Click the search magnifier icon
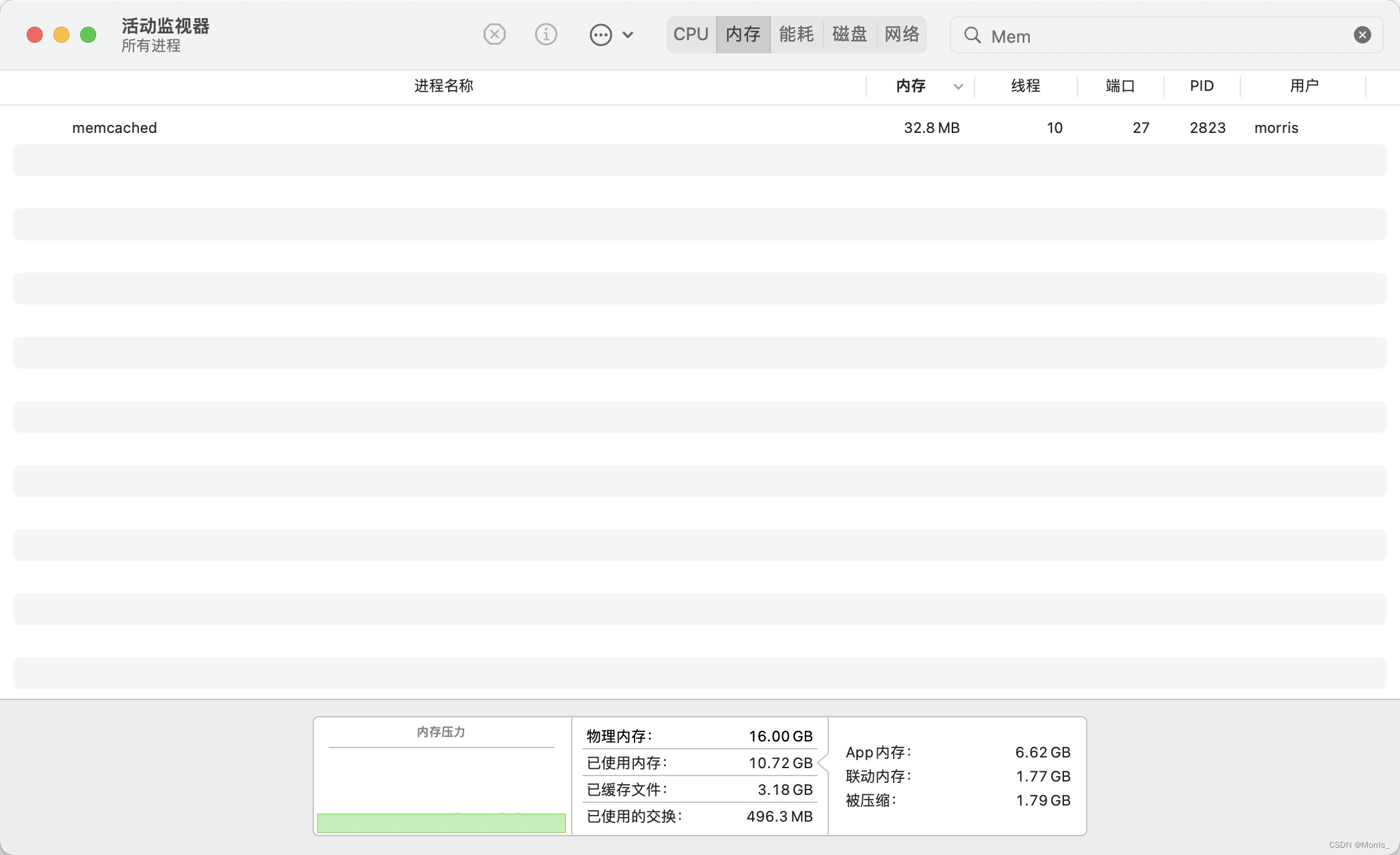This screenshot has width=1400, height=855. tap(973, 35)
